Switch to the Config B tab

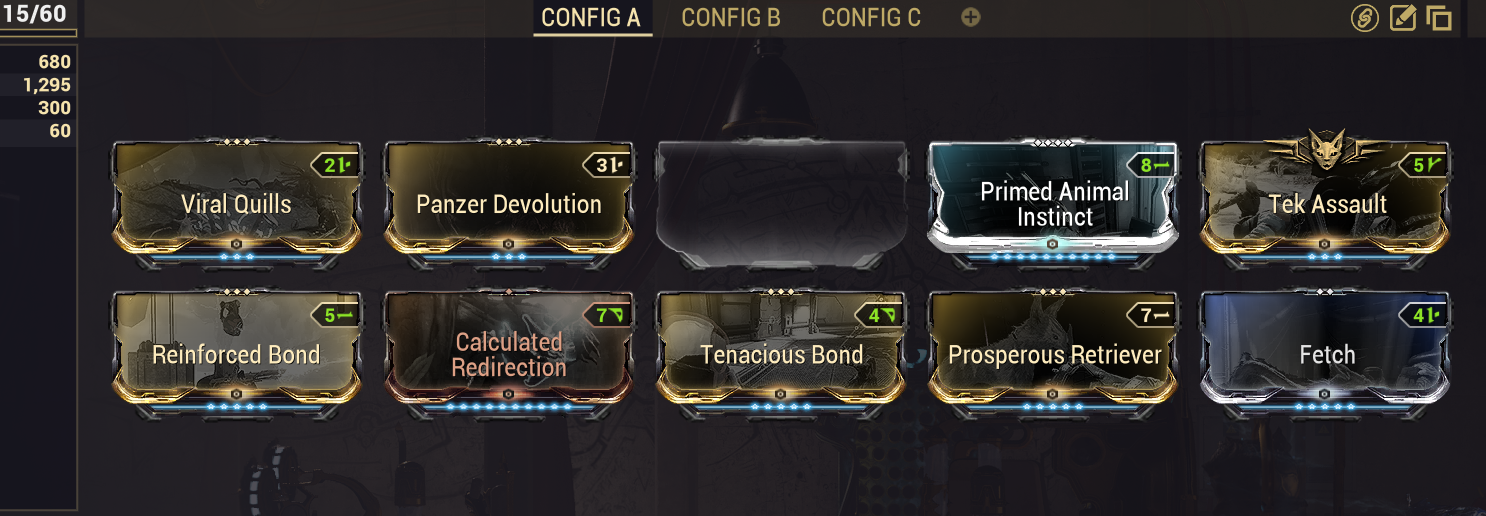coord(731,17)
